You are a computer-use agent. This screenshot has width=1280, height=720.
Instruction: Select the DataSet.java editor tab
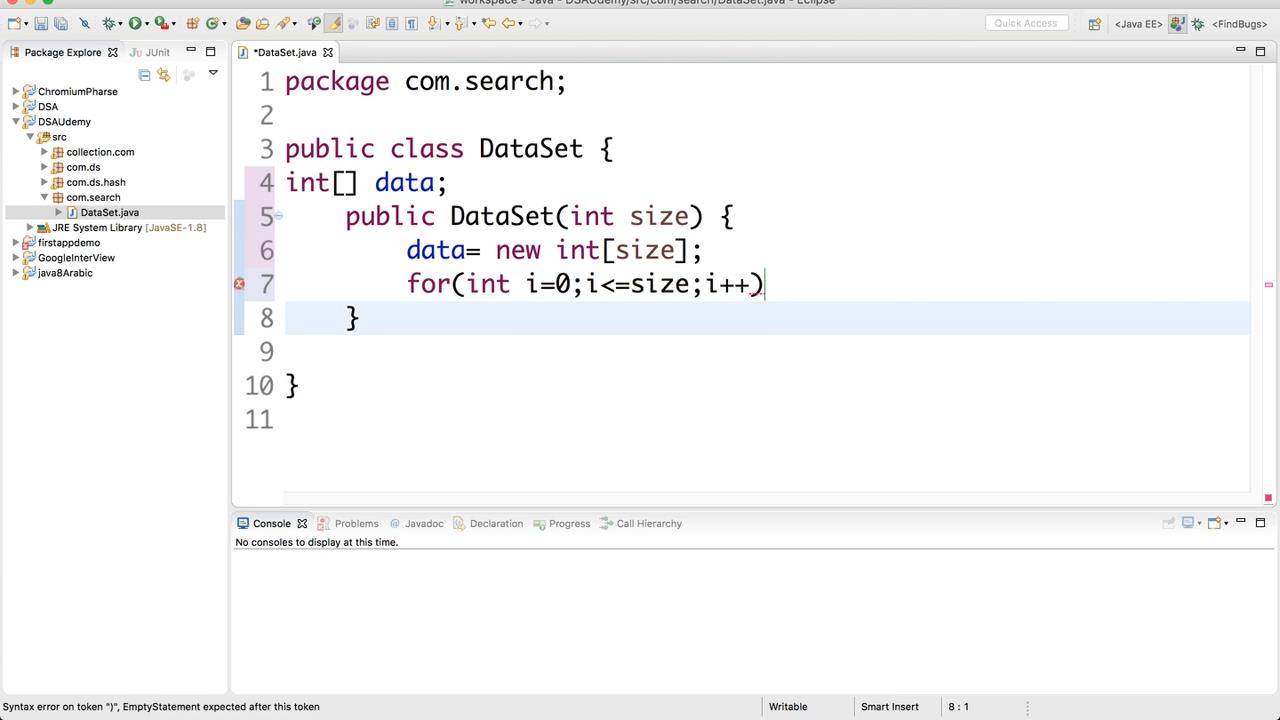point(285,52)
